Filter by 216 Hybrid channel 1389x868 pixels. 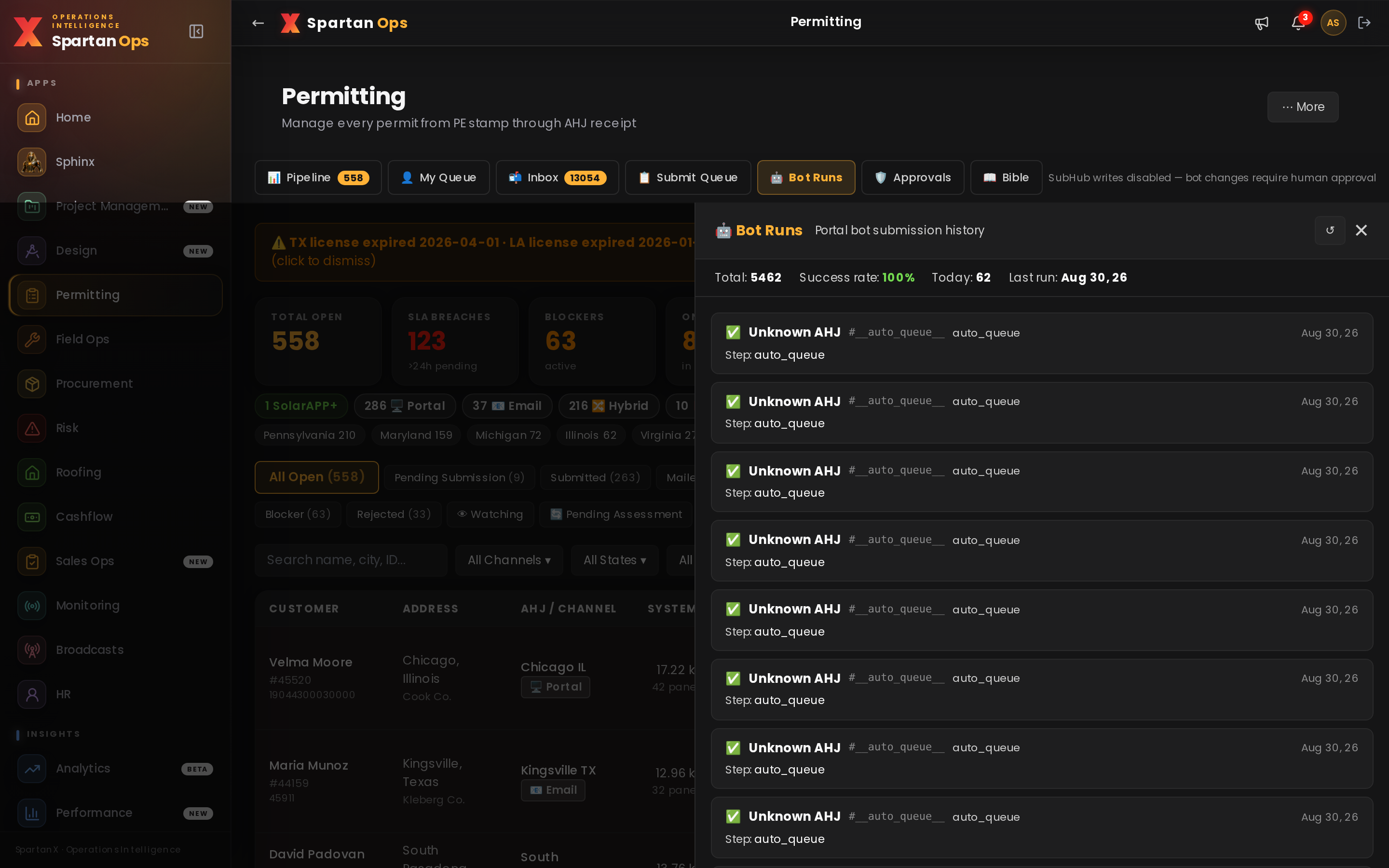point(608,406)
